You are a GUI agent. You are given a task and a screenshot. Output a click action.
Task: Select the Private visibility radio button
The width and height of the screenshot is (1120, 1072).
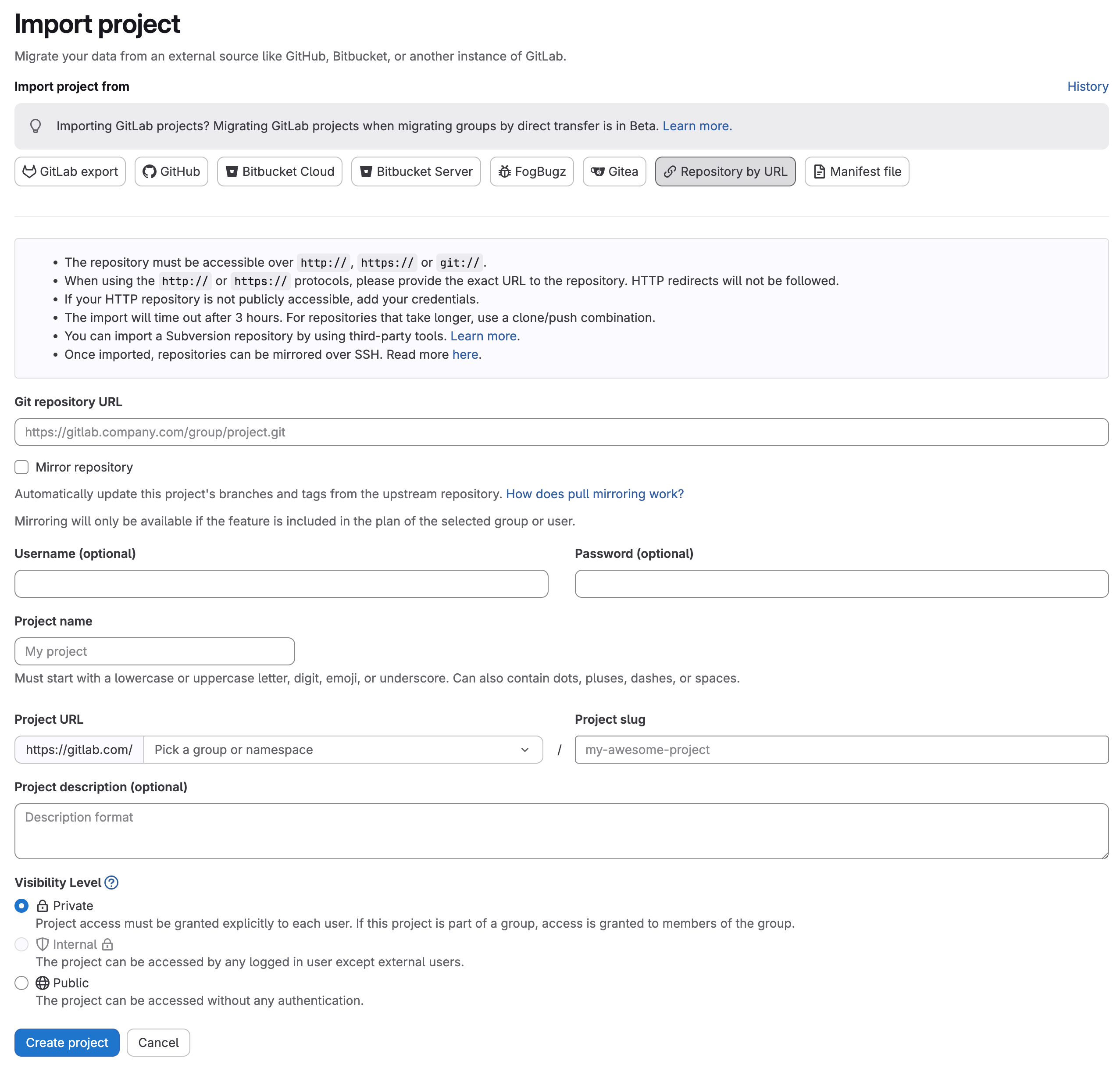(22, 905)
